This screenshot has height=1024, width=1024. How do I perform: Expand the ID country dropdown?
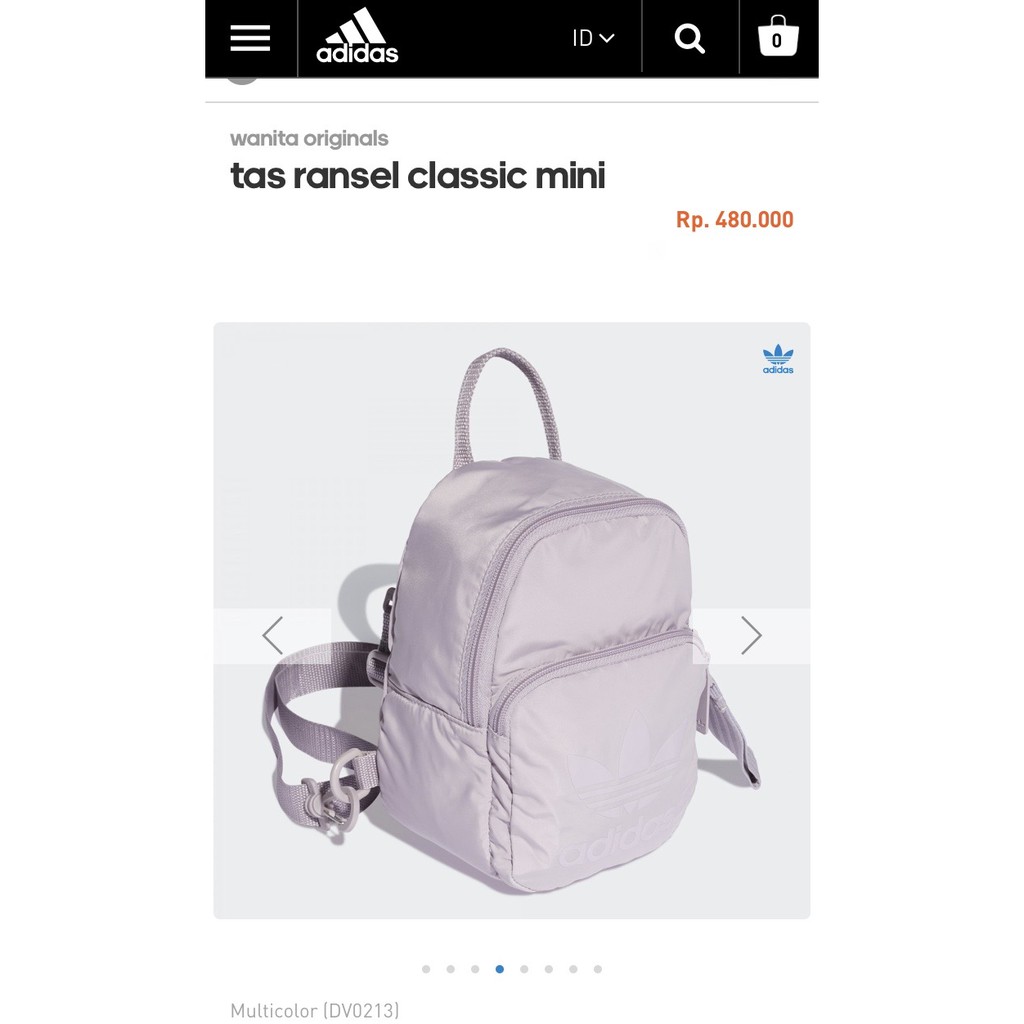593,38
